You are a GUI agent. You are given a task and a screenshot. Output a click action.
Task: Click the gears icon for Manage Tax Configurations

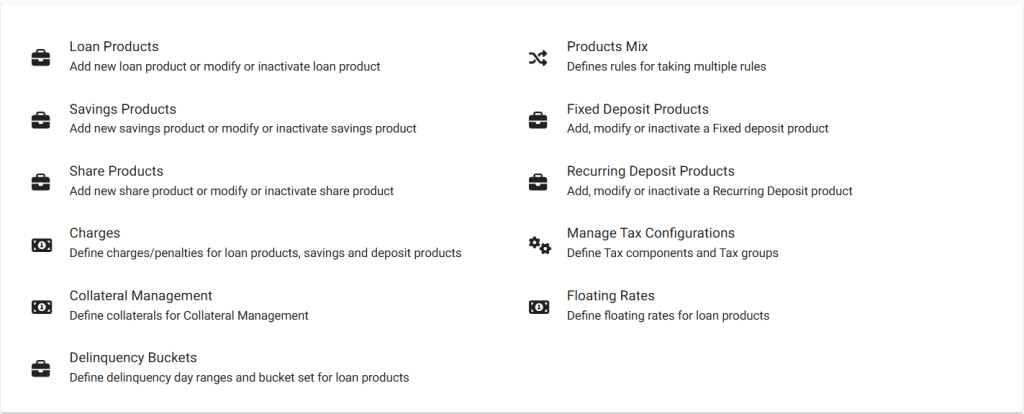(539, 245)
